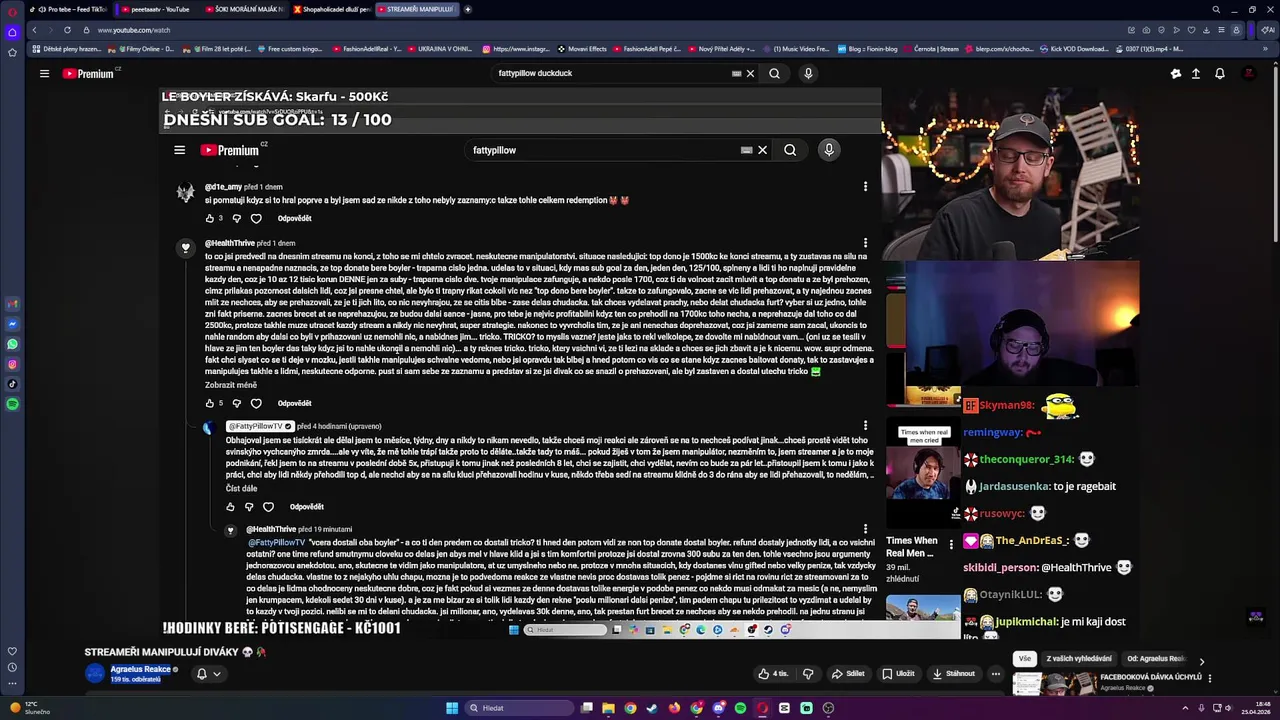Open WhatsApp in Opera sidebar

click(x=13, y=344)
